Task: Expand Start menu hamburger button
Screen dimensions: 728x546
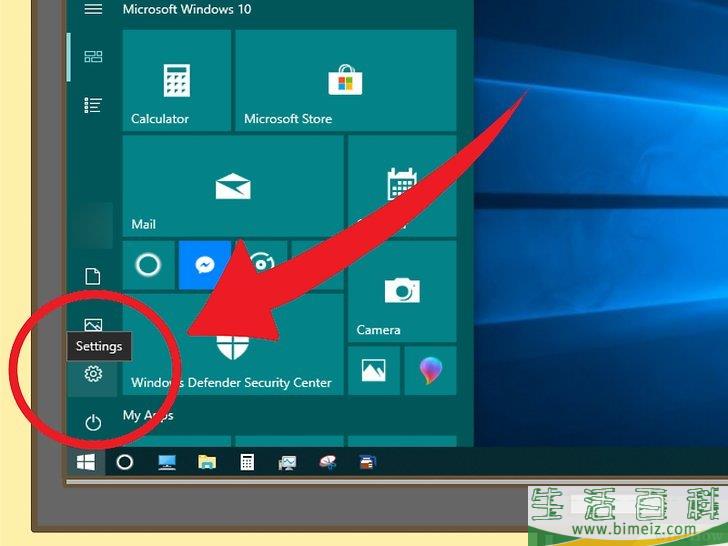Action: tap(93, 8)
